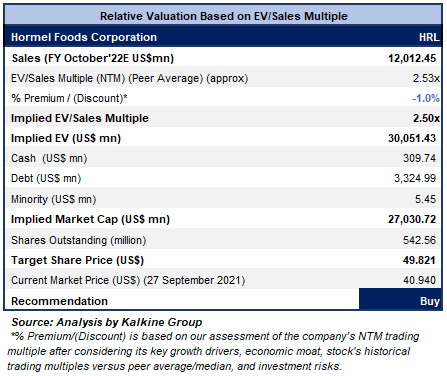
Task: Click the debt value 3,324.99
Action: (x=415, y=178)
